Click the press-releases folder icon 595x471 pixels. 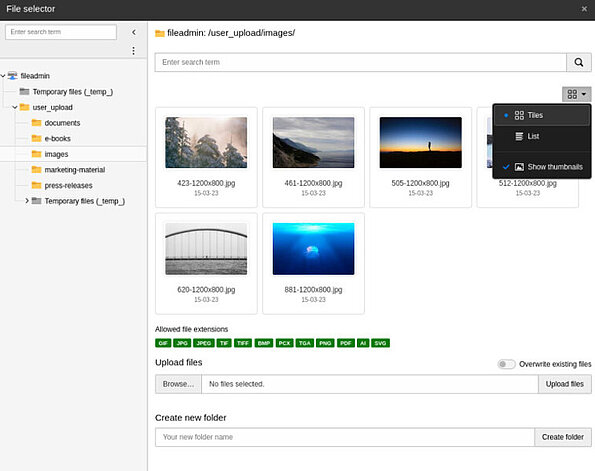coord(36,185)
